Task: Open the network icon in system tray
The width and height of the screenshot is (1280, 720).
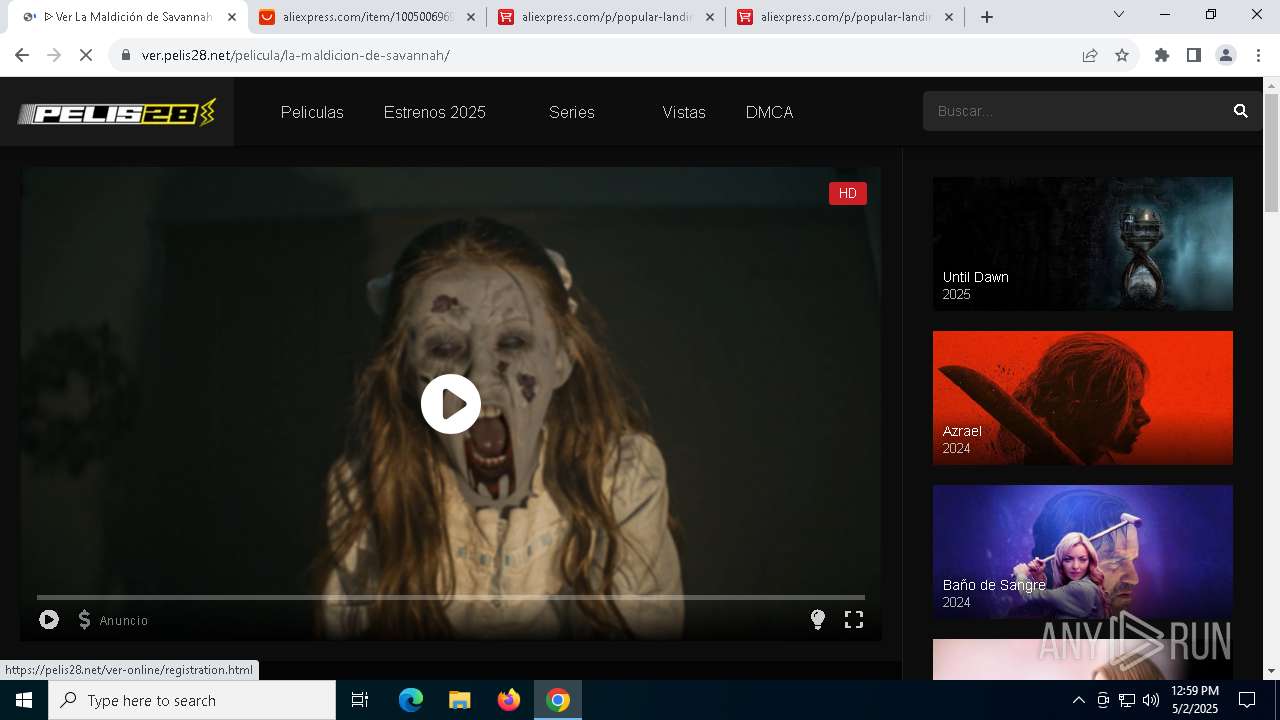Action: point(1127,700)
